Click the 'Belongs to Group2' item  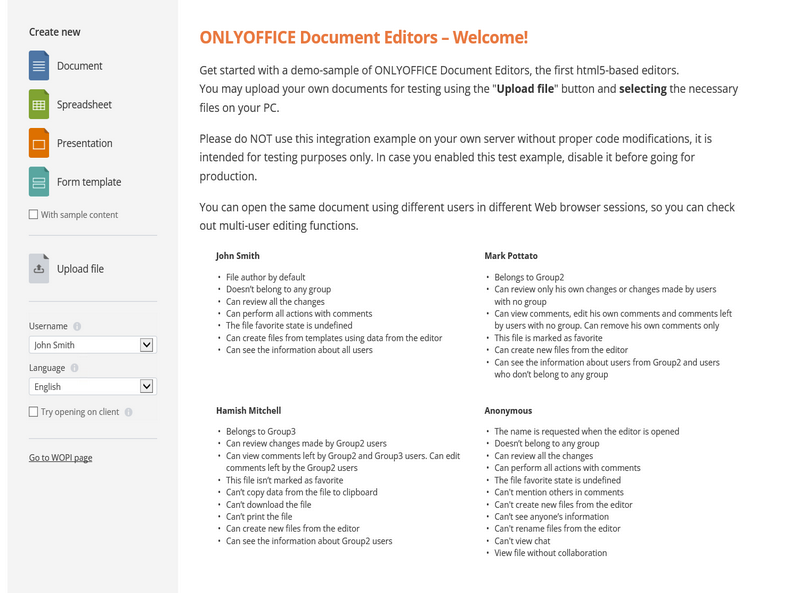529,277
